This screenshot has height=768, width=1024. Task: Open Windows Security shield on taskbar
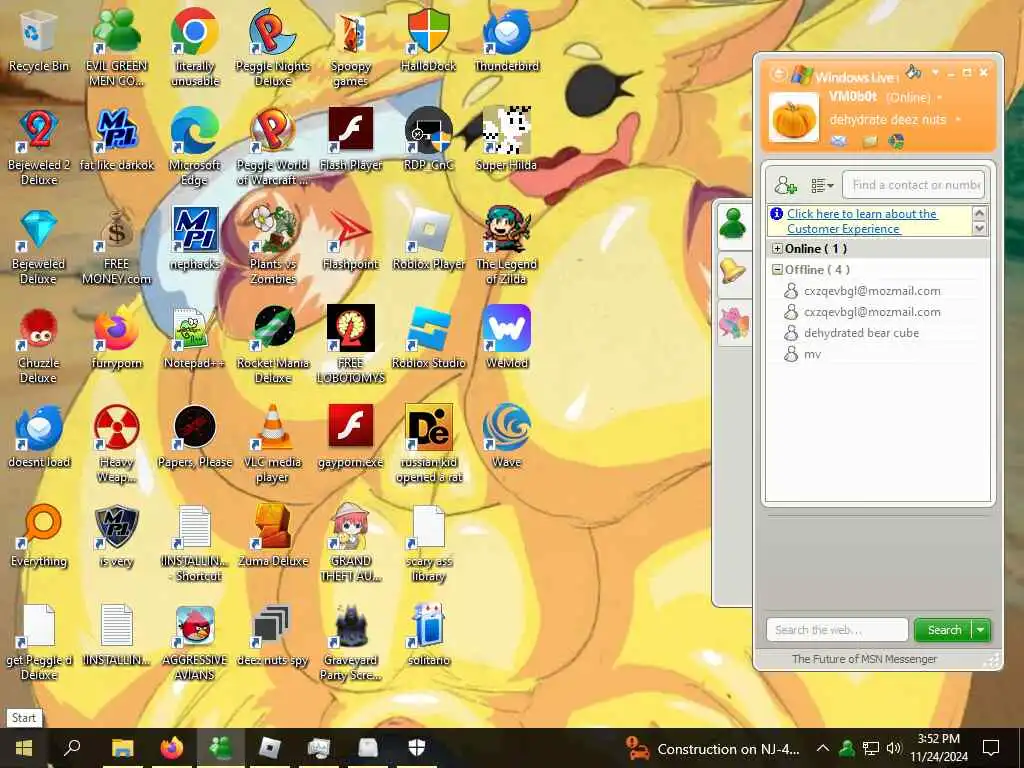tap(417, 748)
